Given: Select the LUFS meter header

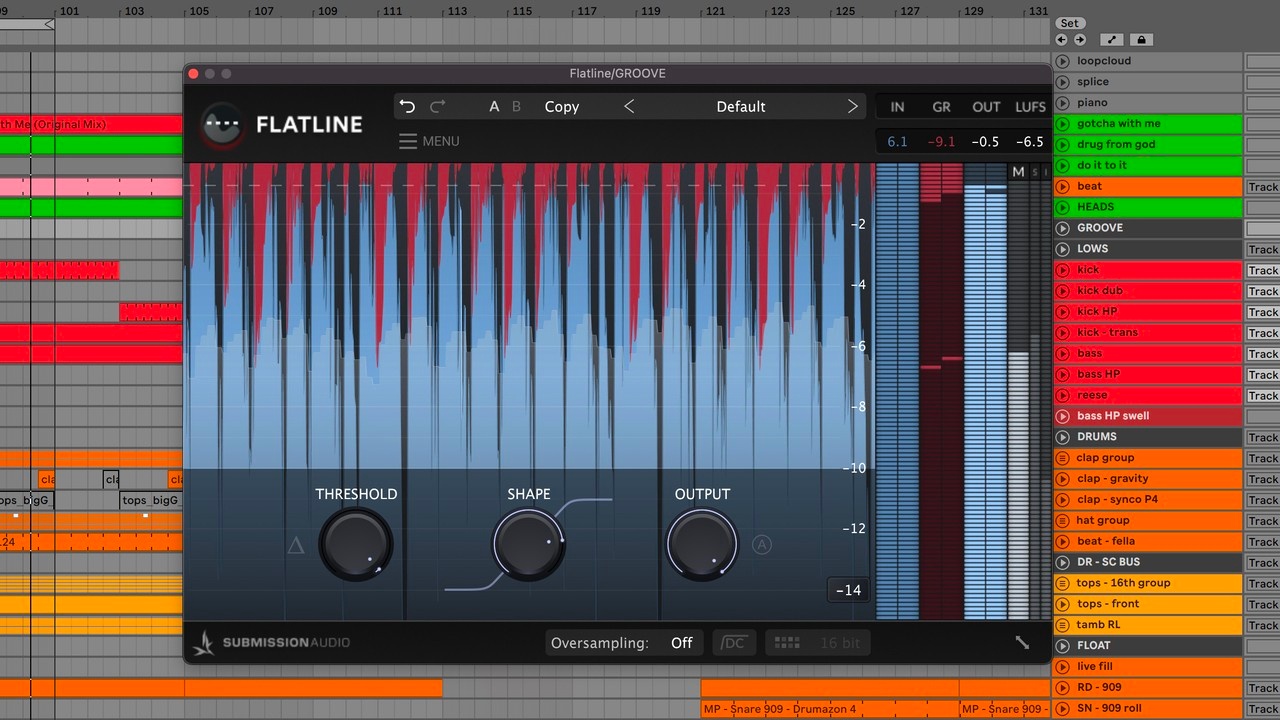Looking at the screenshot, I should [x=1030, y=107].
